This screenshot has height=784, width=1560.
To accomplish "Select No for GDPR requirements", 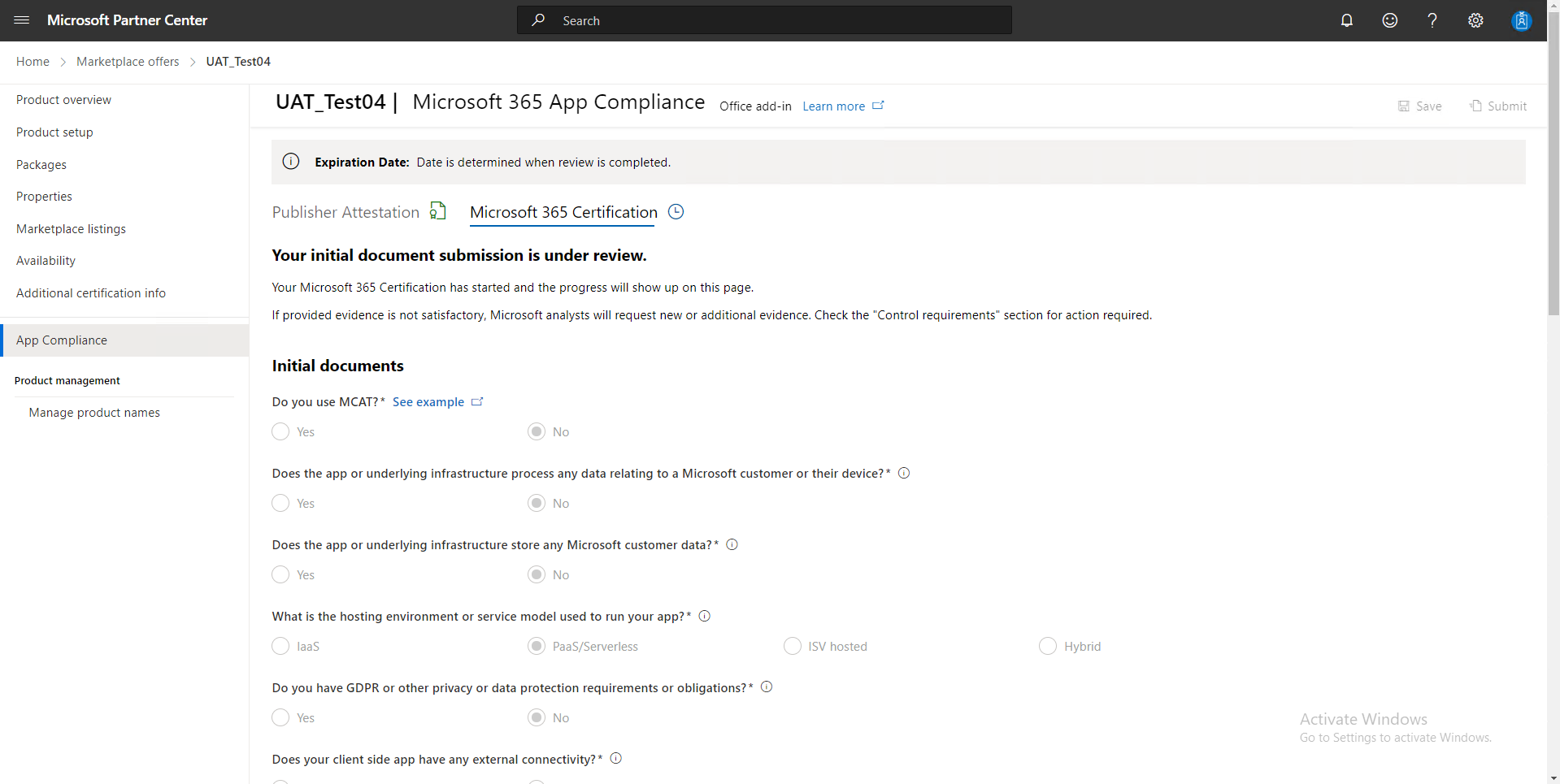I will click(x=537, y=717).
